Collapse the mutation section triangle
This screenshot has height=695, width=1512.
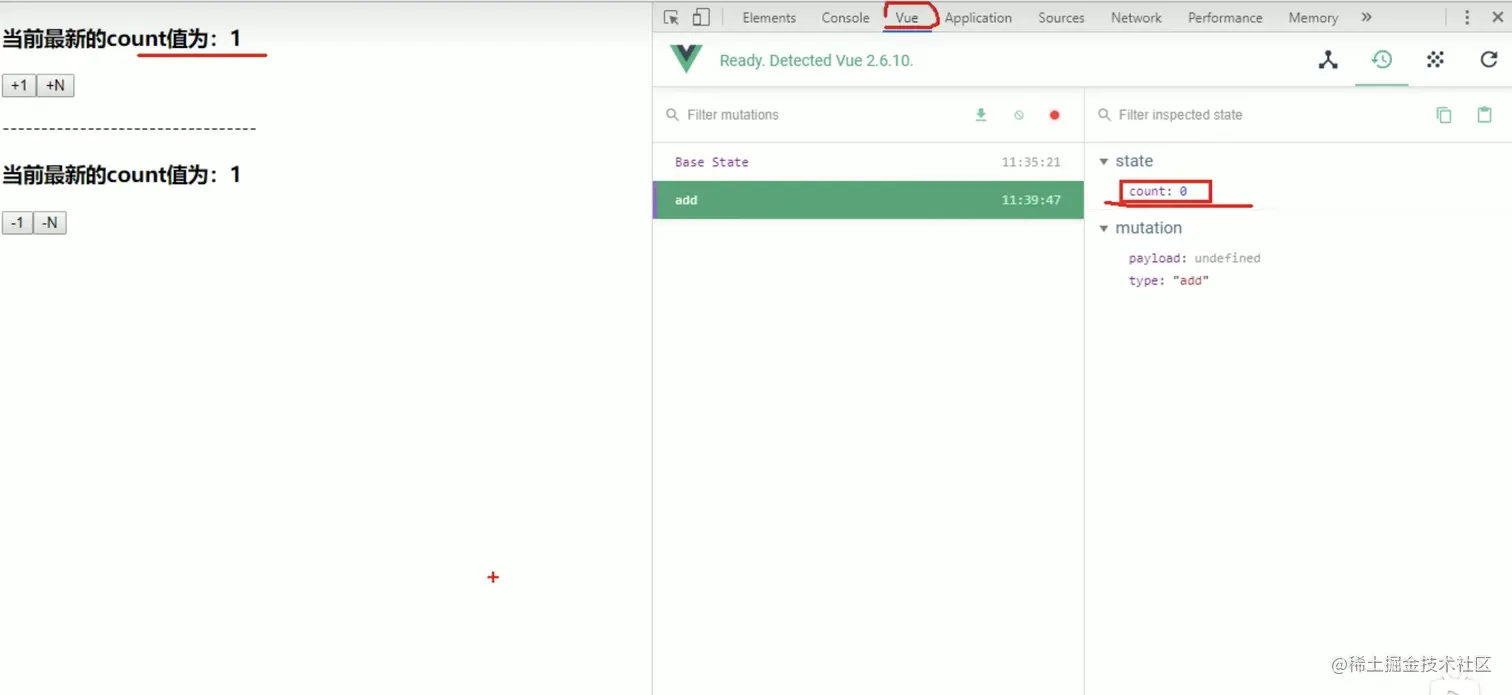coord(1104,228)
